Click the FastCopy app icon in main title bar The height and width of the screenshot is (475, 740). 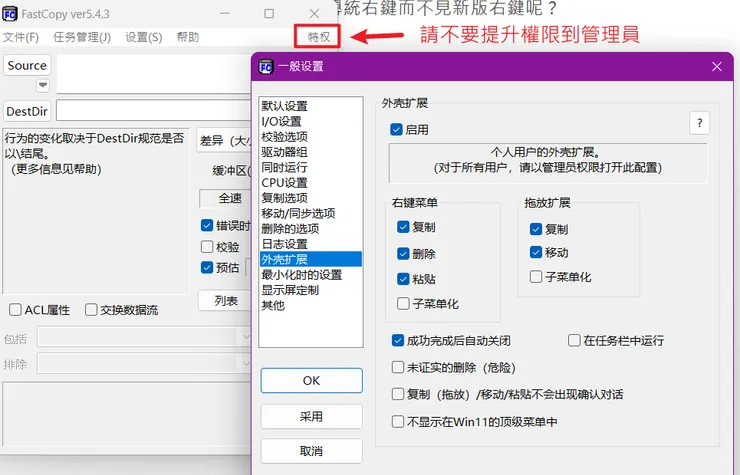coord(10,14)
